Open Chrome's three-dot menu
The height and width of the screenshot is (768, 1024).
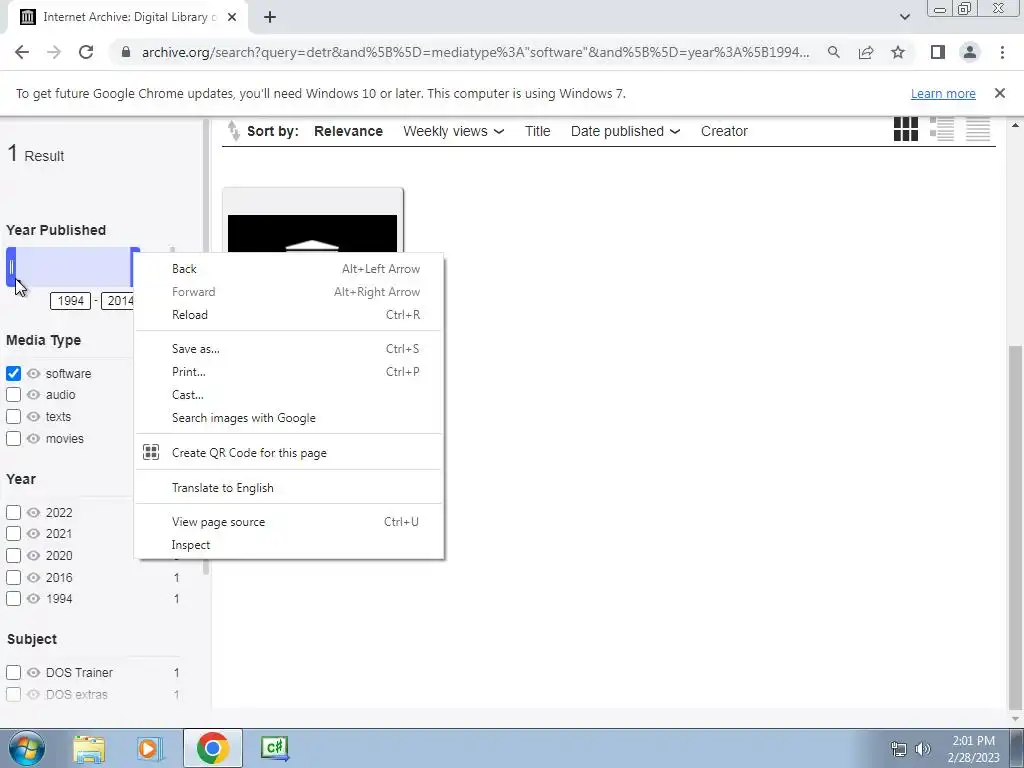pyautogui.click(x=1002, y=52)
